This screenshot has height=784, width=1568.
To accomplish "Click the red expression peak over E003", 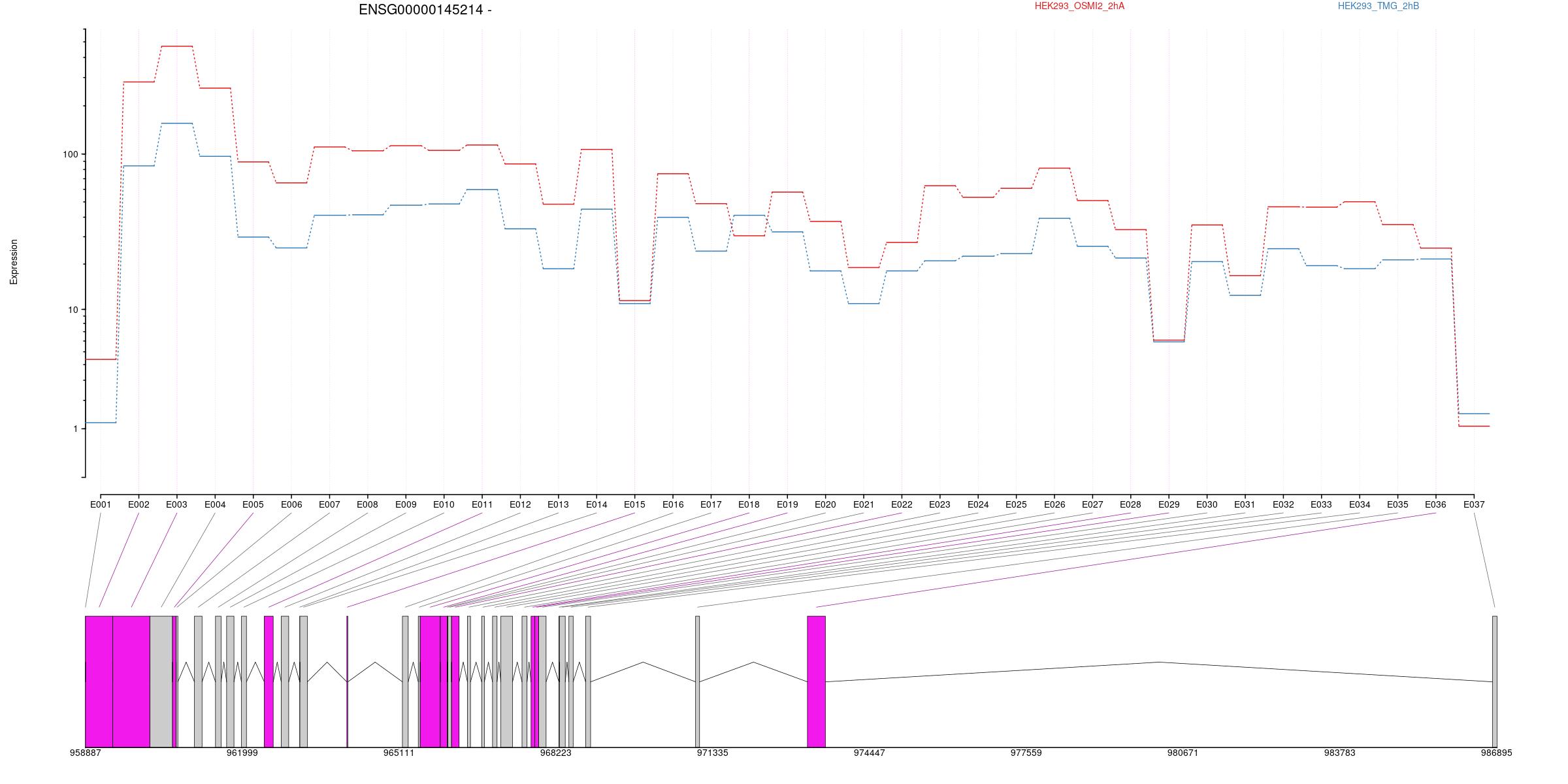I will pyautogui.click(x=177, y=46).
